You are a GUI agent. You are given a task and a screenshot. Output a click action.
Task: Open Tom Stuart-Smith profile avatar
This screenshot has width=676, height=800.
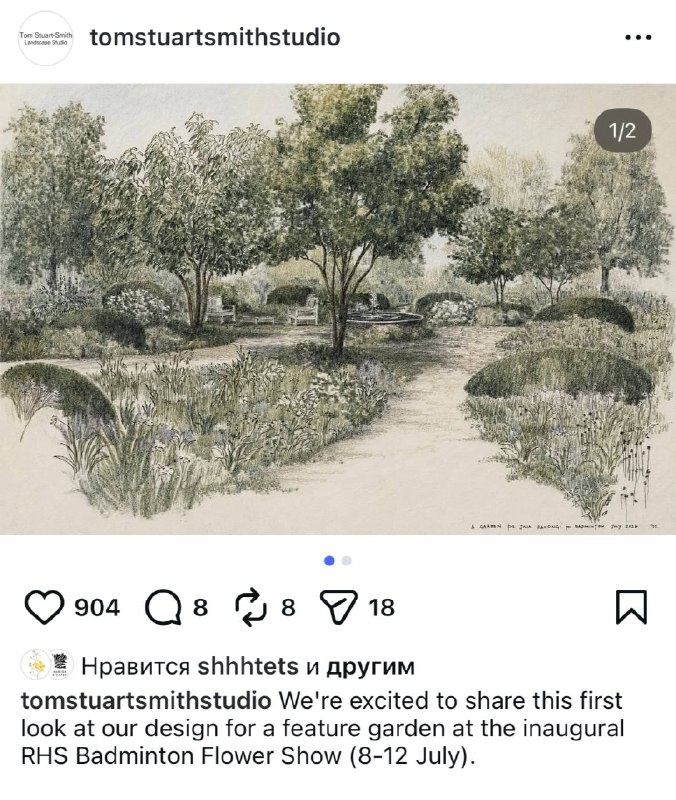click(x=46, y=38)
